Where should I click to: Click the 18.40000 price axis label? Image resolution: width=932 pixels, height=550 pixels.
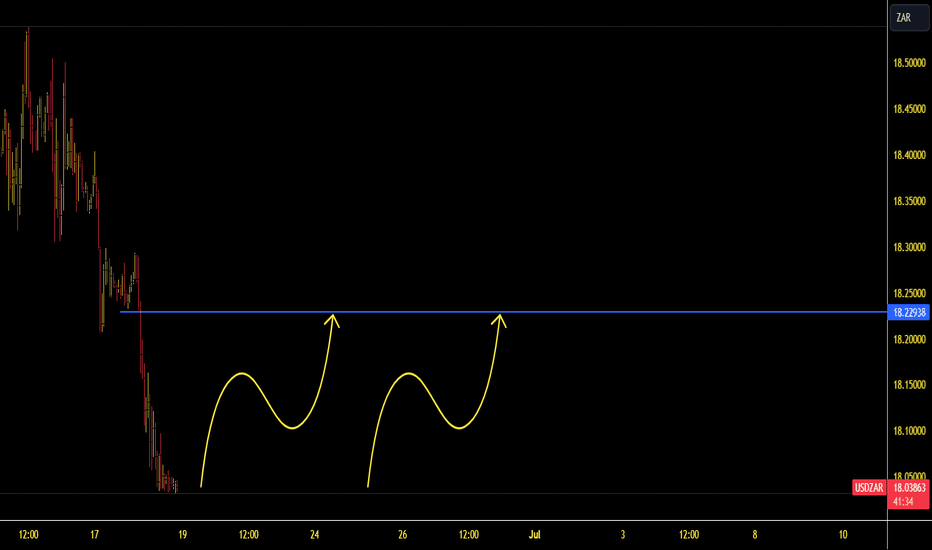909,155
